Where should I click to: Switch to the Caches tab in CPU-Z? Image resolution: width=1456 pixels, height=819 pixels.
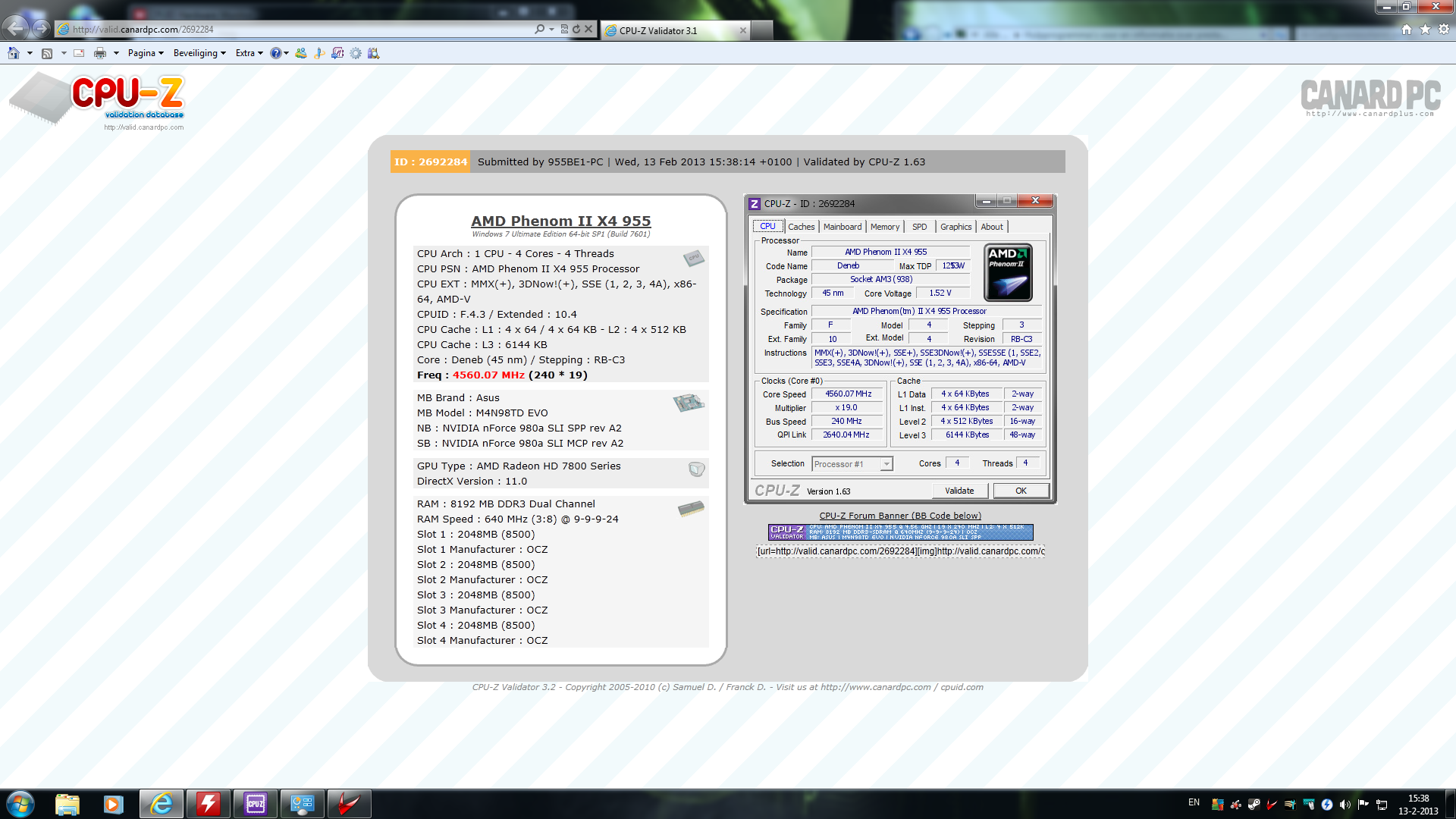(x=801, y=227)
